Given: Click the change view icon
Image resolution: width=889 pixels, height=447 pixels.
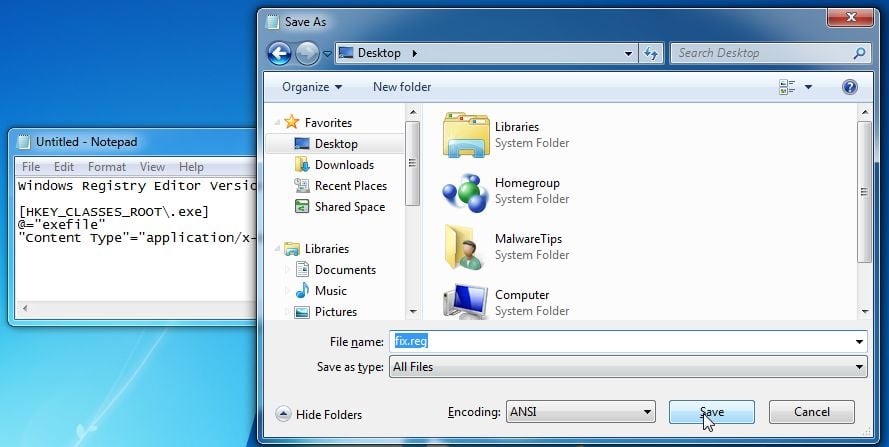Looking at the screenshot, I should click(787, 87).
